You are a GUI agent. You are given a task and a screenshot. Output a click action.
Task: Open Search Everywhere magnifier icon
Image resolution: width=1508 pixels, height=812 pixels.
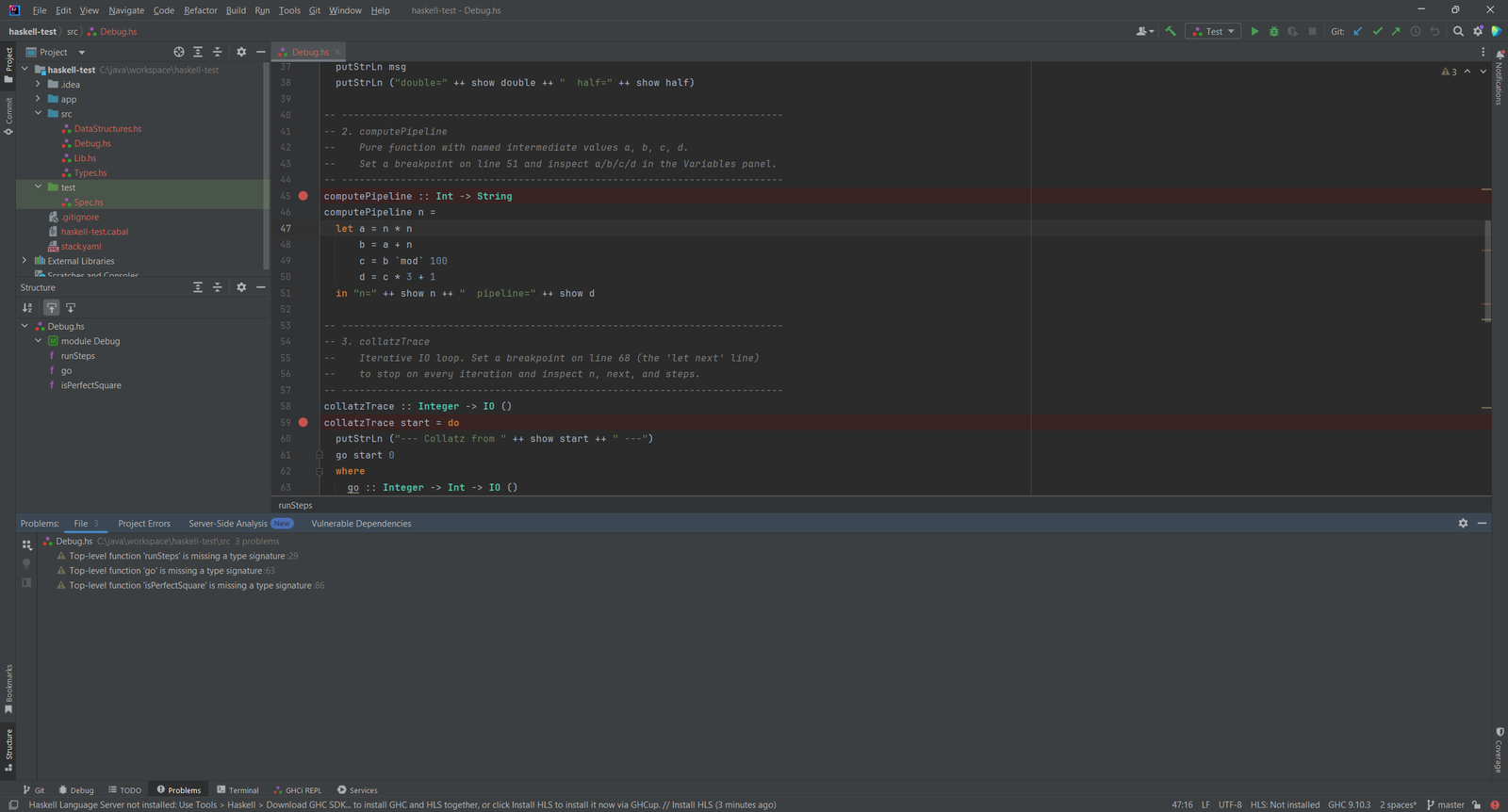pyautogui.click(x=1458, y=31)
